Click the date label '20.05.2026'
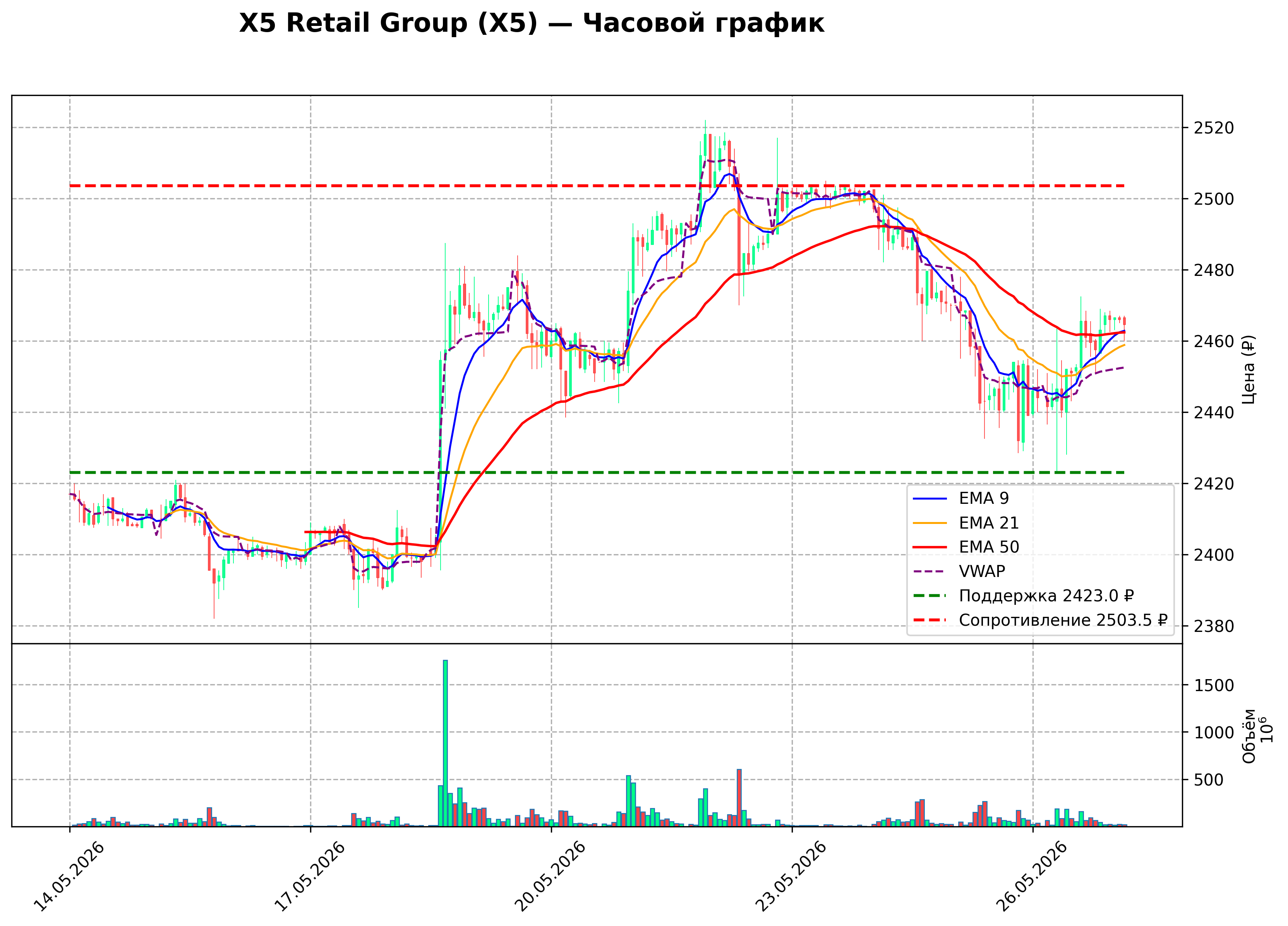This screenshot has width=1288, height=926. pyautogui.click(x=550, y=876)
